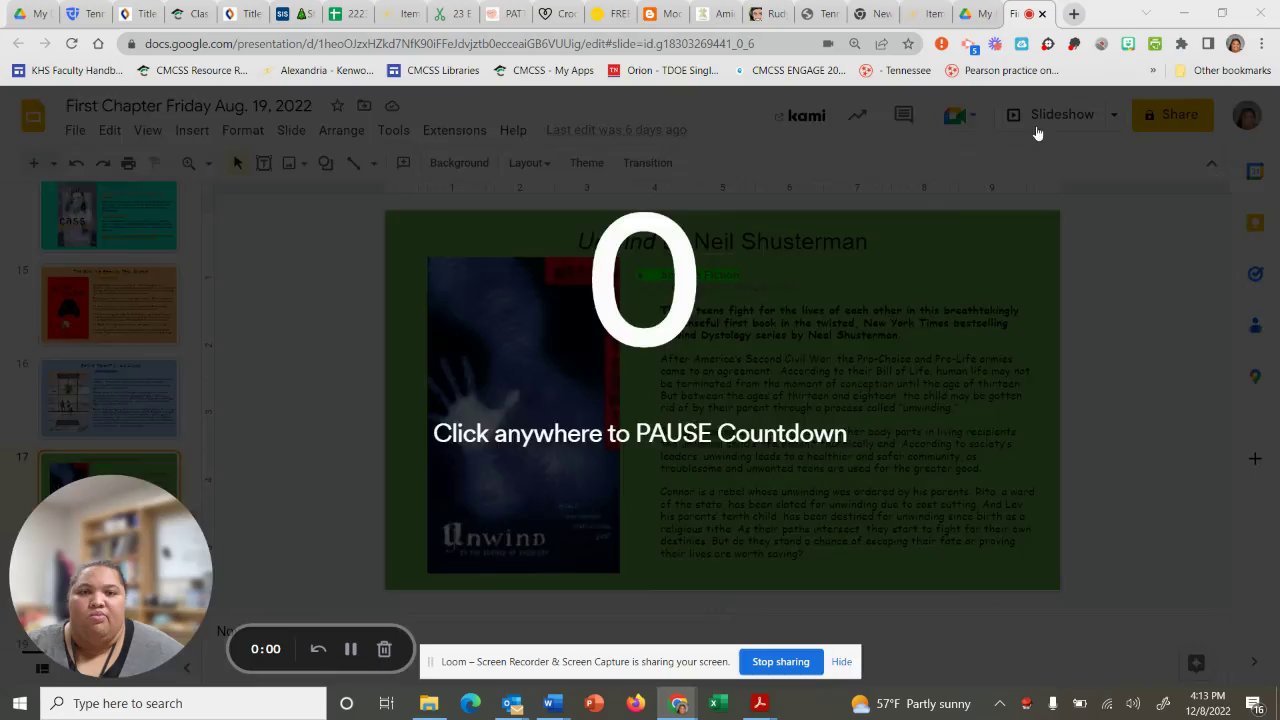Image resolution: width=1280 pixels, height=720 pixels.
Task: Open the Insert menu
Action: tap(192, 130)
